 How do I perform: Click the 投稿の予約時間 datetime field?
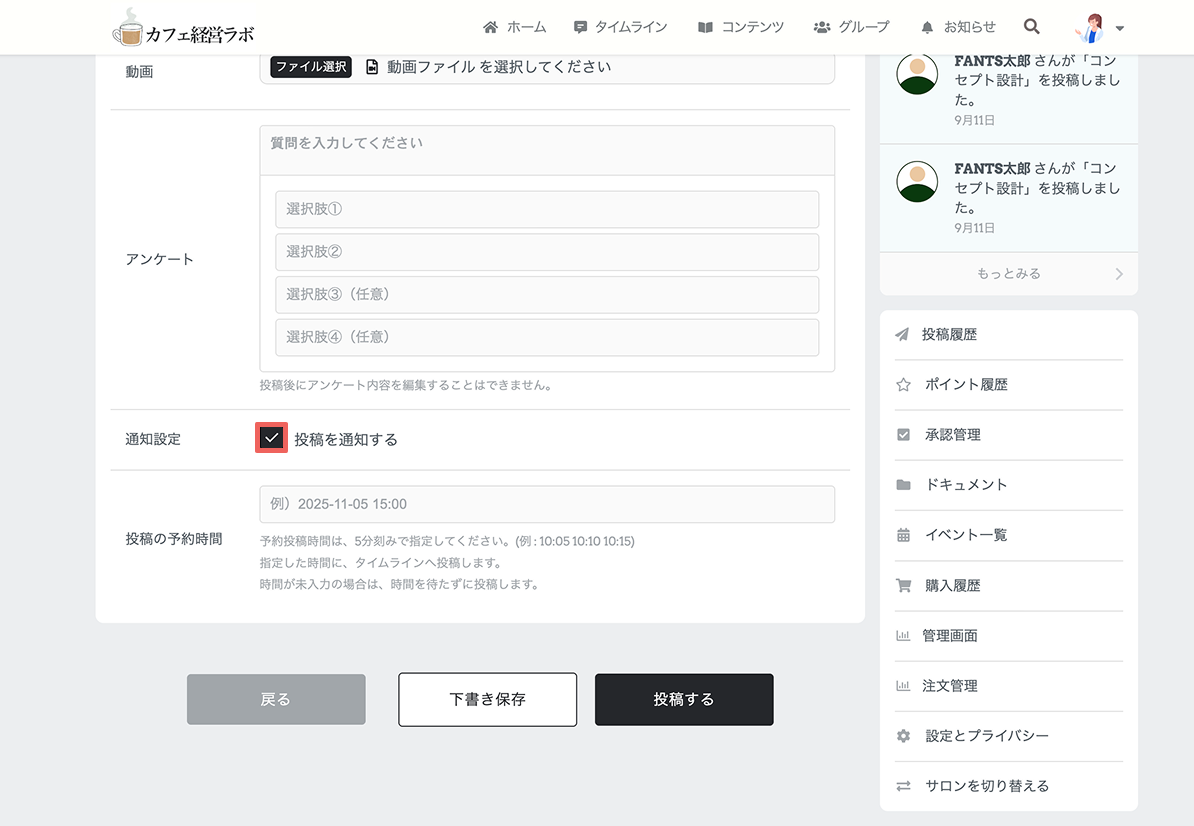click(547, 504)
